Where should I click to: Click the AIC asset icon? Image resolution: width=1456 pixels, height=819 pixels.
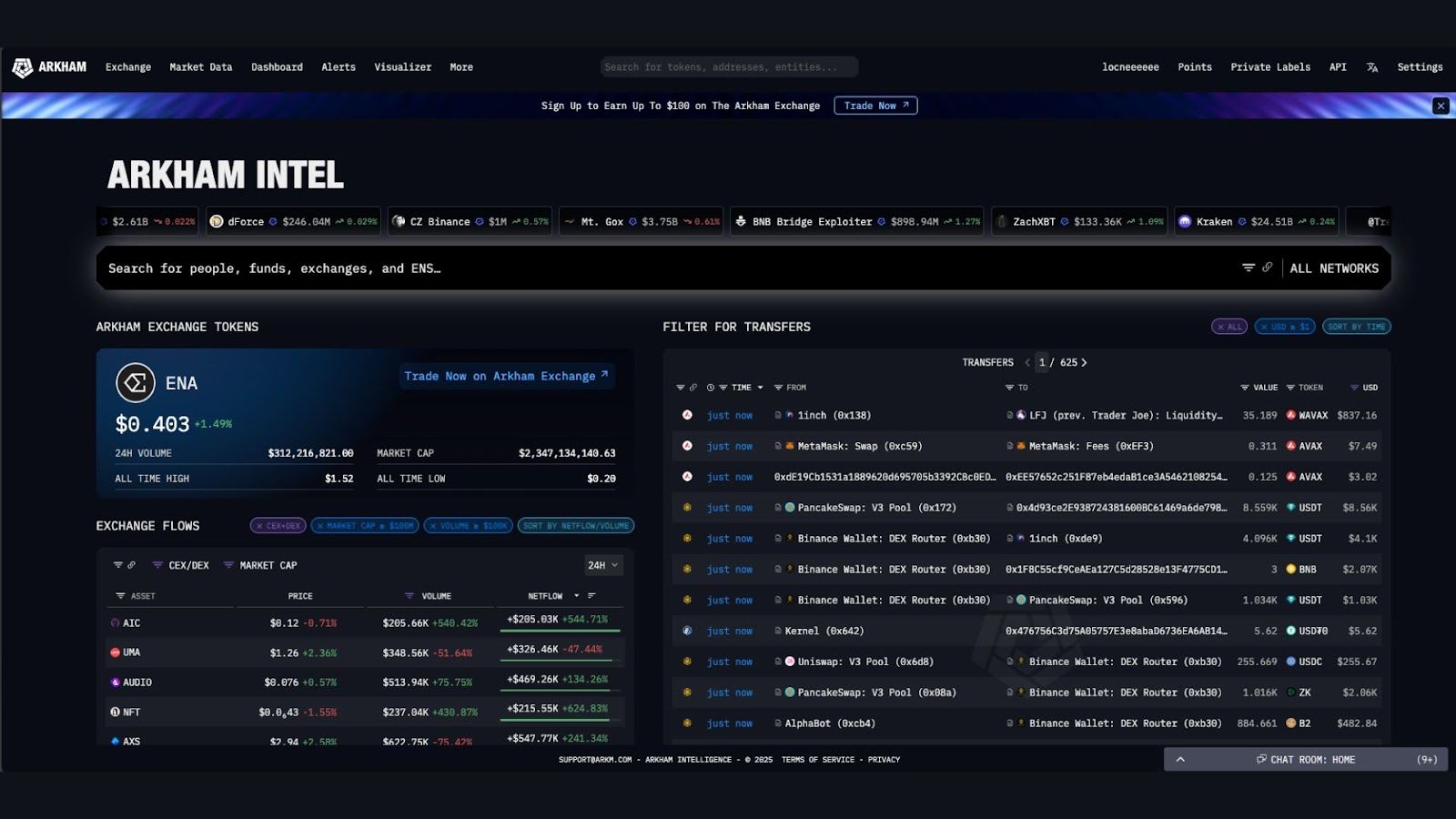115,623
